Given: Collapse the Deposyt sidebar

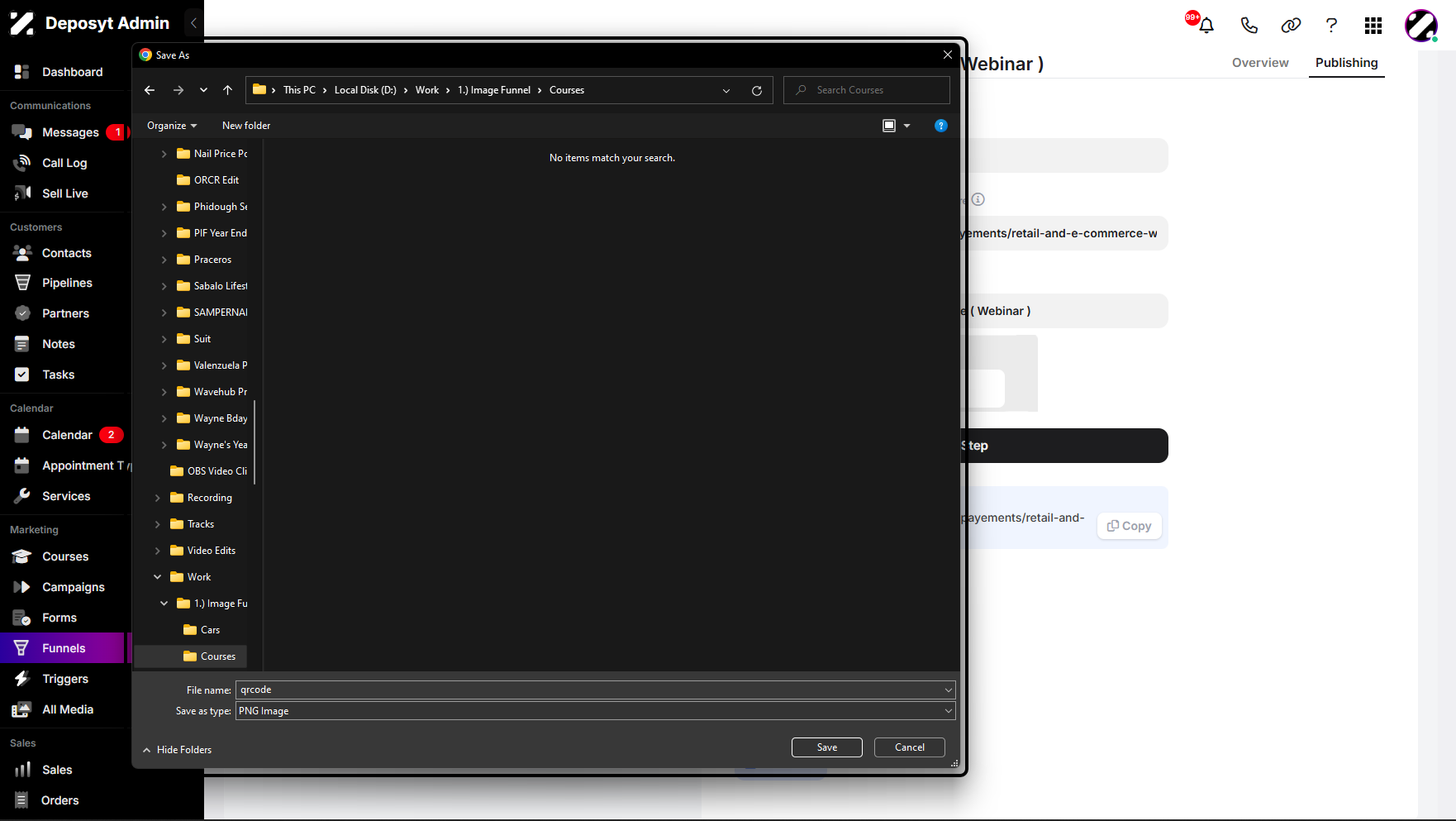Looking at the screenshot, I should click(193, 23).
